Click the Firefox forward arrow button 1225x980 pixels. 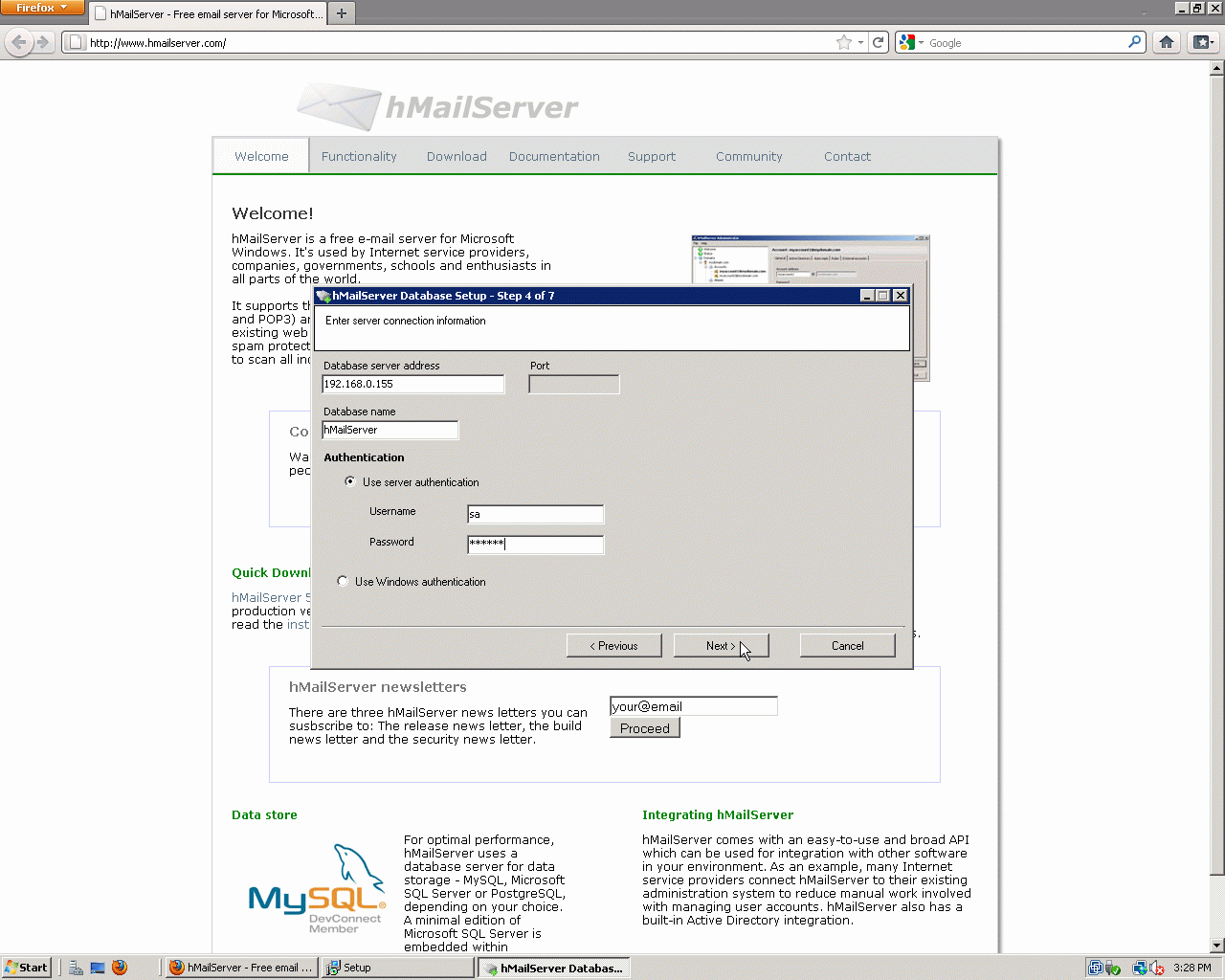click(x=43, y=42)
